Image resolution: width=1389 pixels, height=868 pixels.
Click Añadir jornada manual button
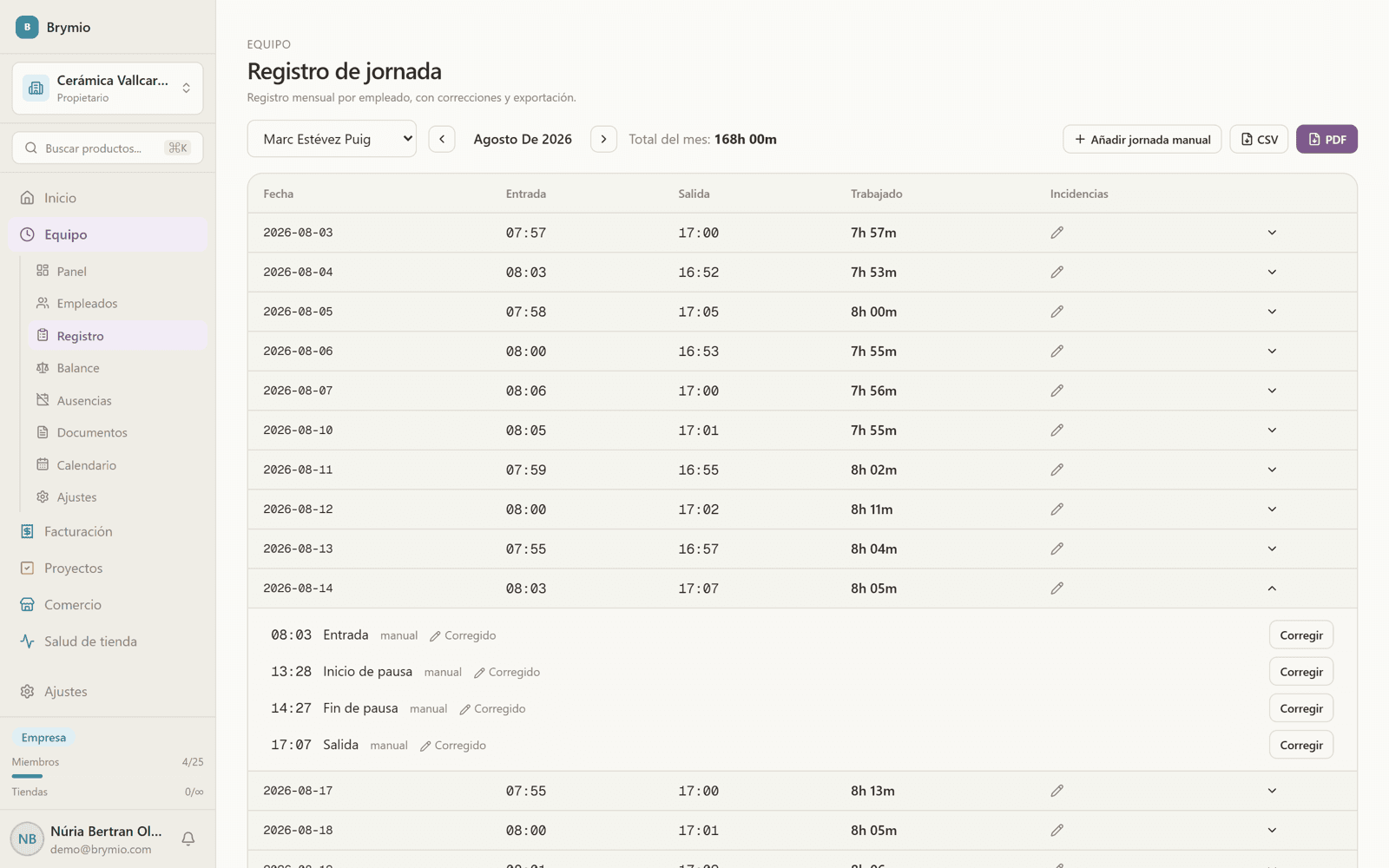coord(1142,139)
